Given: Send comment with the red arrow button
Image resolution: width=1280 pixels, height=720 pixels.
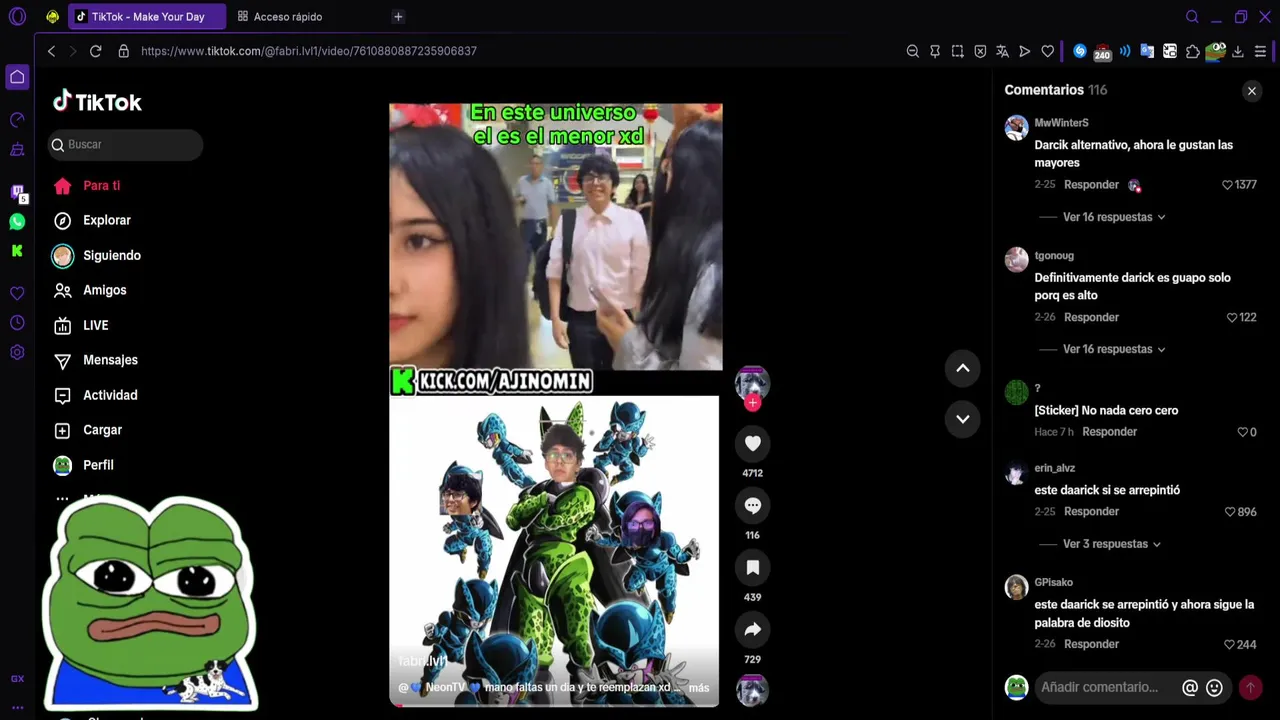Looking at the screenshot, I should (1249, 687).
